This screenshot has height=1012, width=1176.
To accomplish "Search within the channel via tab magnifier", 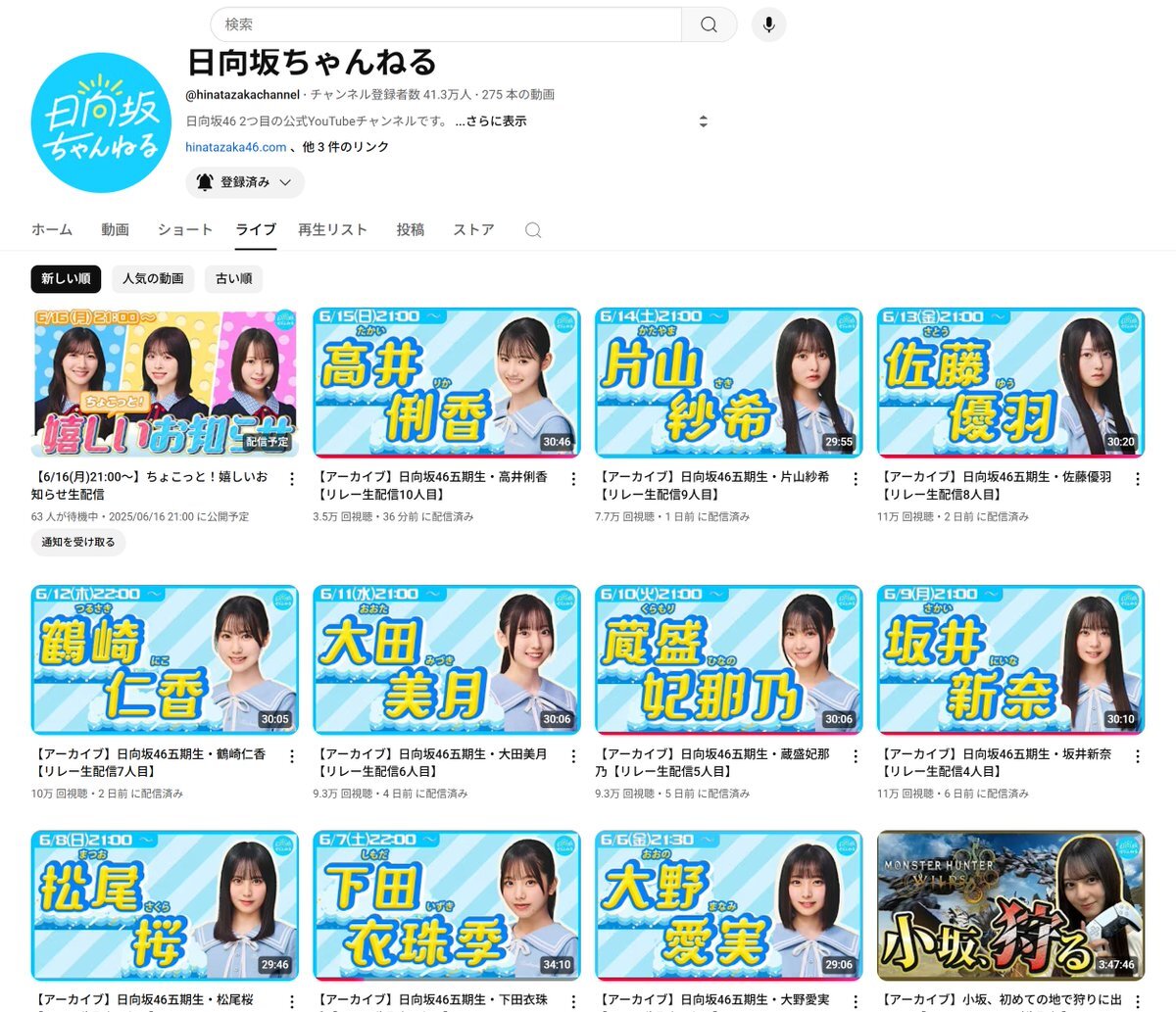I will pos(533,230).
